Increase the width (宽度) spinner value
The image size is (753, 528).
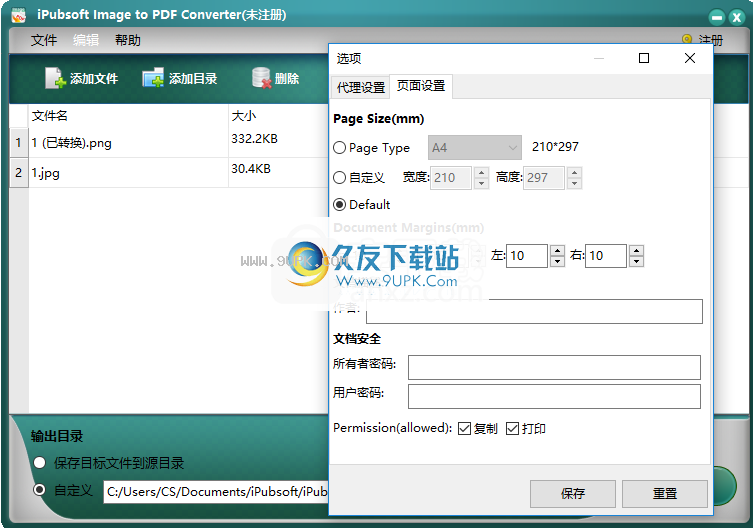pyautogui.click(x=481, y=172)
